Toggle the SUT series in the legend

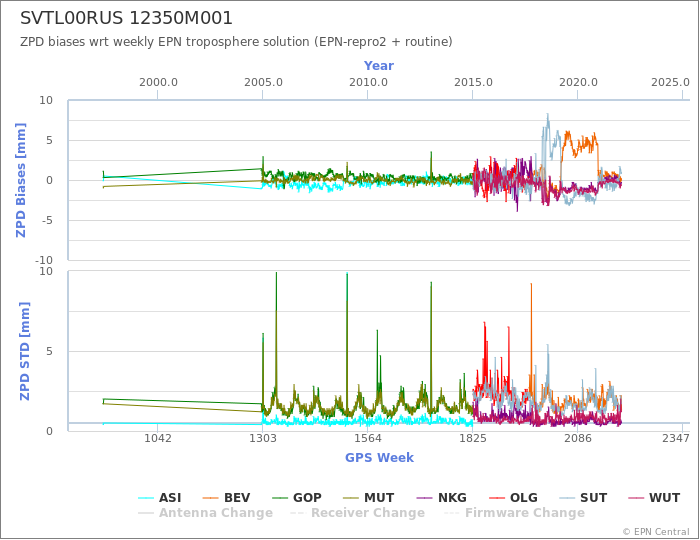click(583, 498)
